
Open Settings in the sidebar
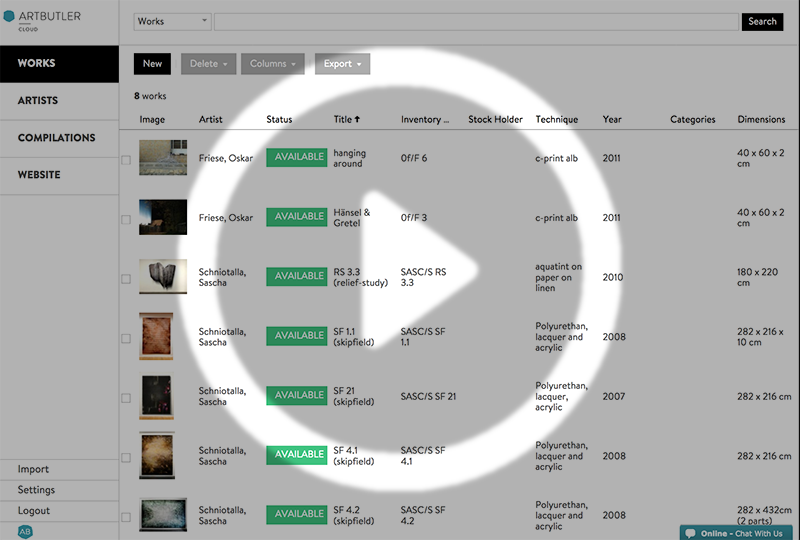tap(36, 490)
